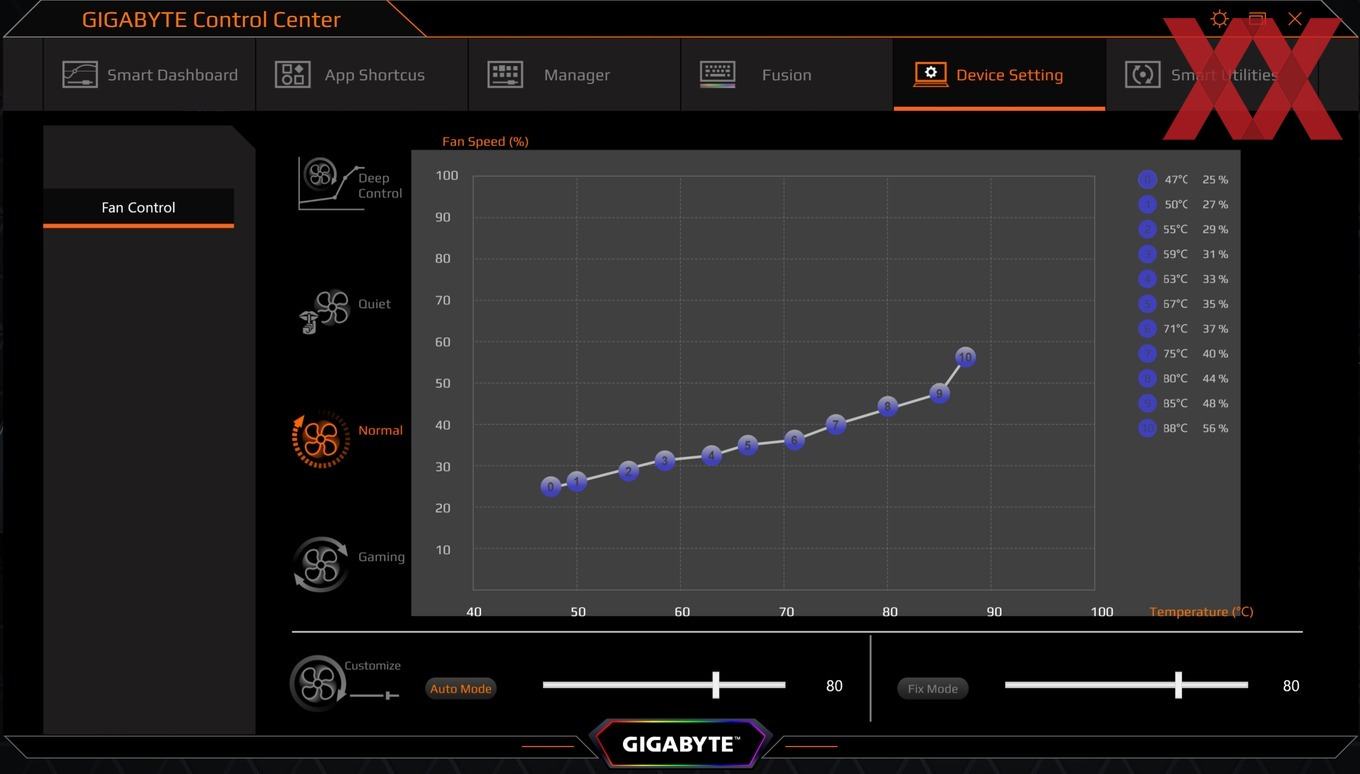The height and width of the screenshot is (774, 1360).
Task: Click legend dot for 55°C 29%
Action: tap(1147, 229)
